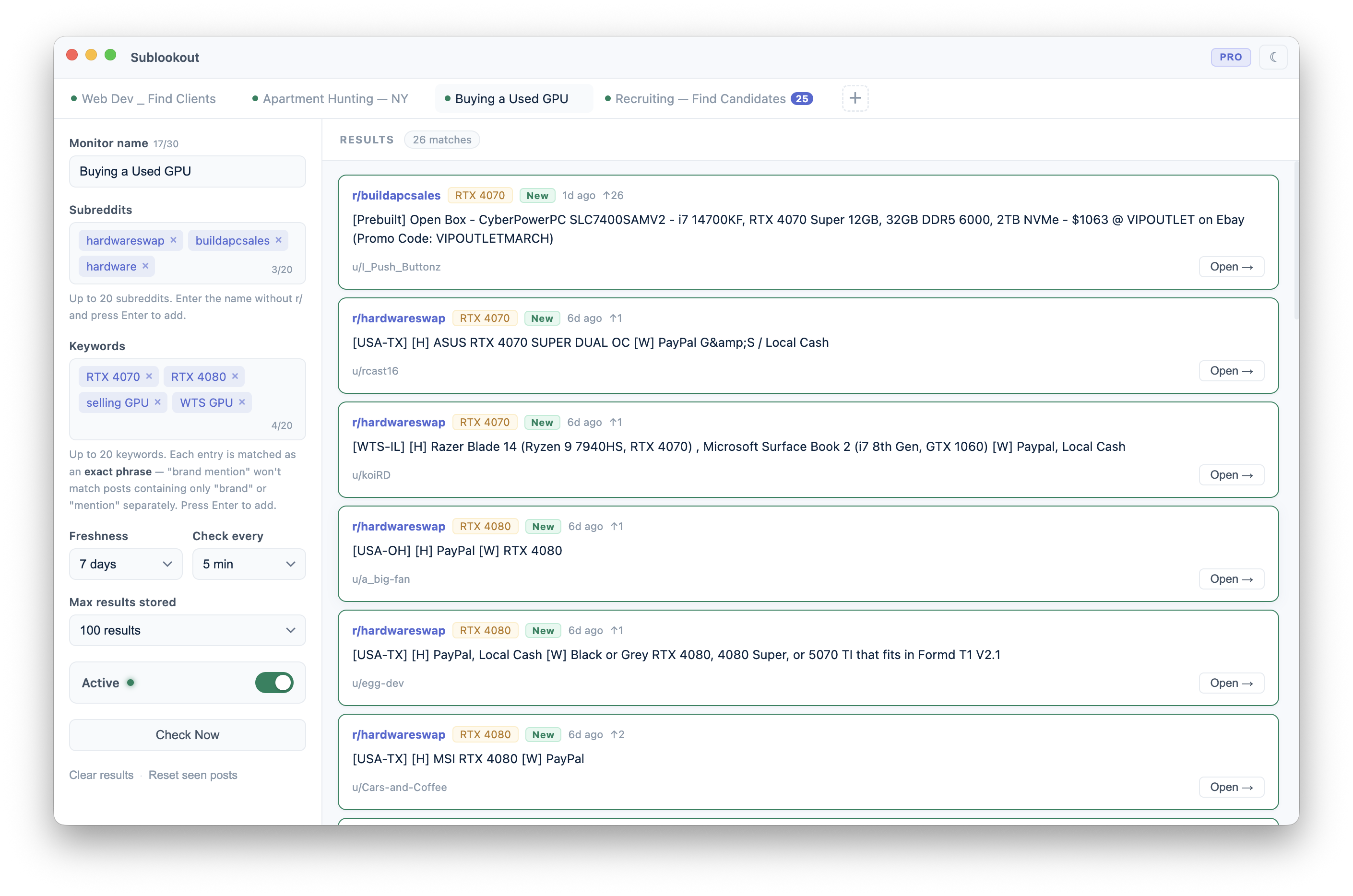1353x896 pixels.
Task: Turn off the Active monitor switch
Action: 274,682
